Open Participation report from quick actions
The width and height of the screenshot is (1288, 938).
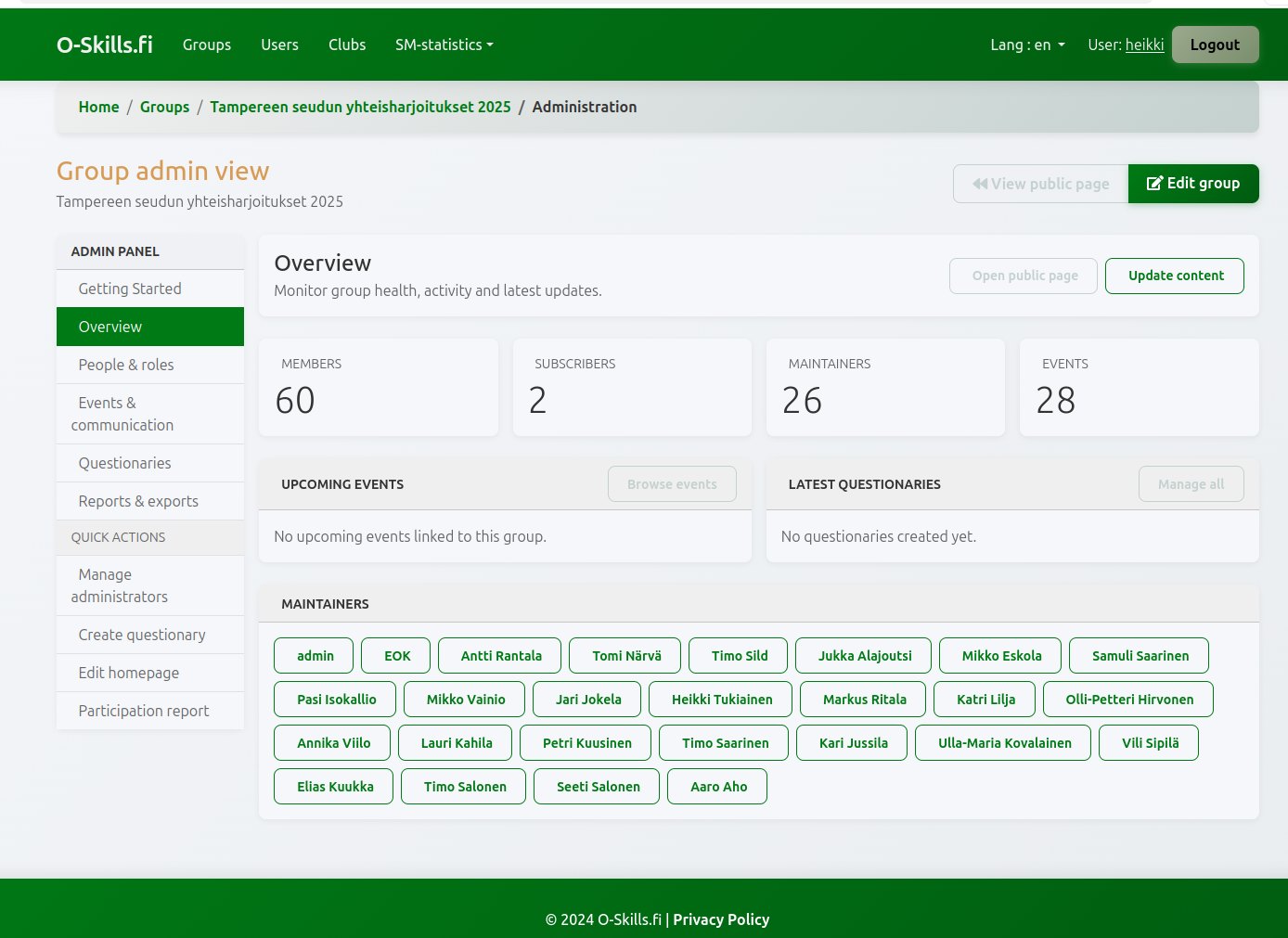click(x=144, y=711)
